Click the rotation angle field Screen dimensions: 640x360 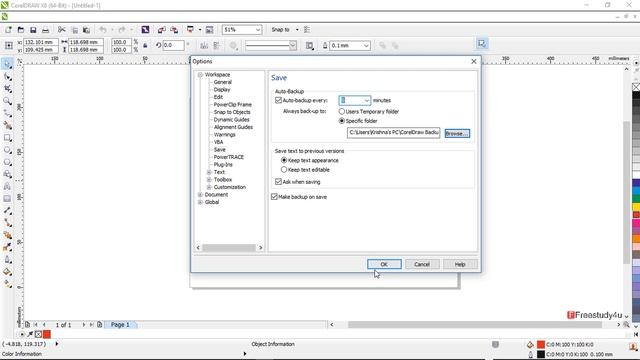pyautogui.click(x=174, y=45)
